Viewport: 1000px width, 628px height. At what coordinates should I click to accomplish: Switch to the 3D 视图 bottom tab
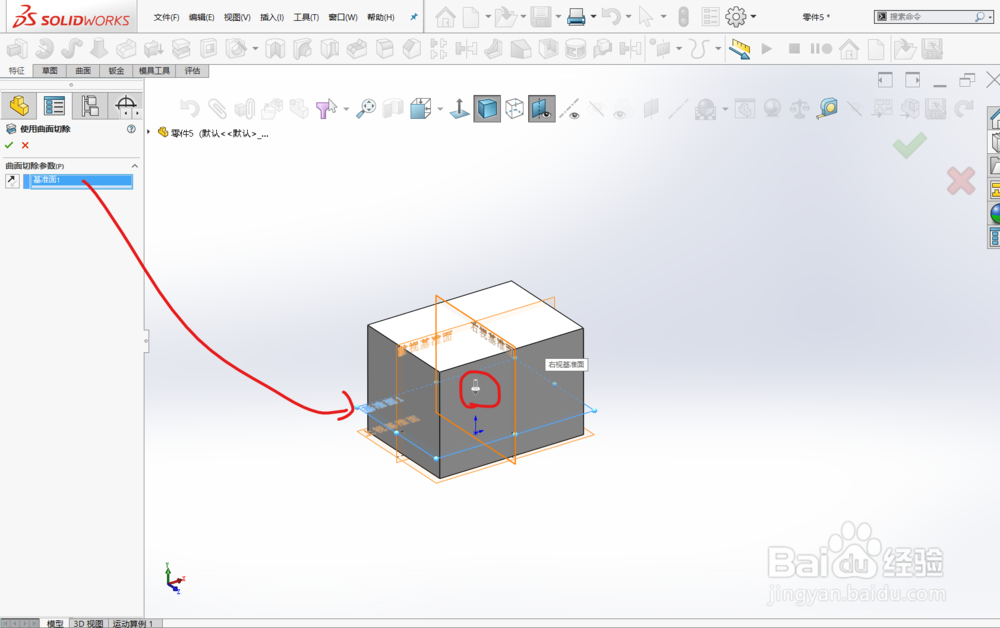(88, 624)
